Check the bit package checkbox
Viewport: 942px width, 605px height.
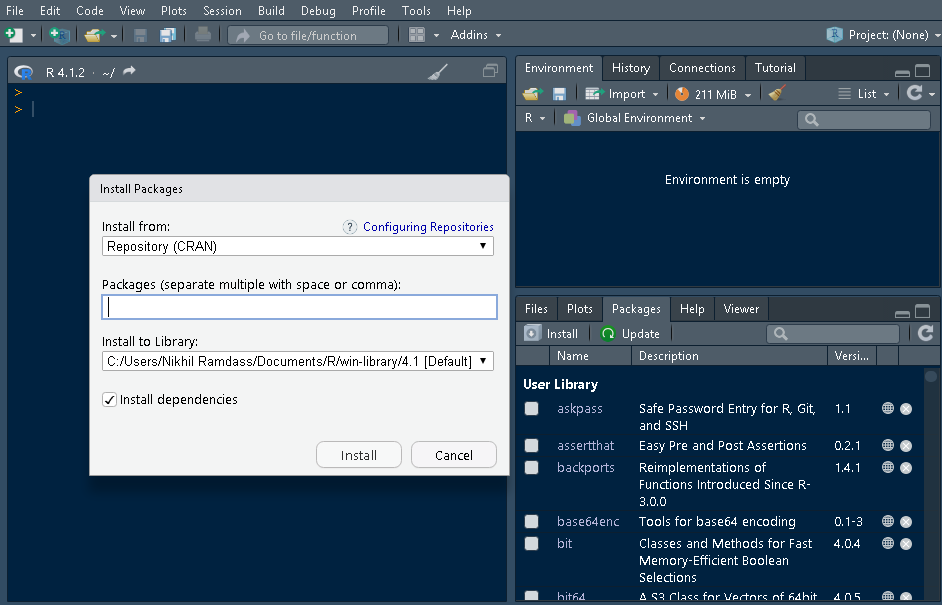pyautogui.click(x=531, y=543)
